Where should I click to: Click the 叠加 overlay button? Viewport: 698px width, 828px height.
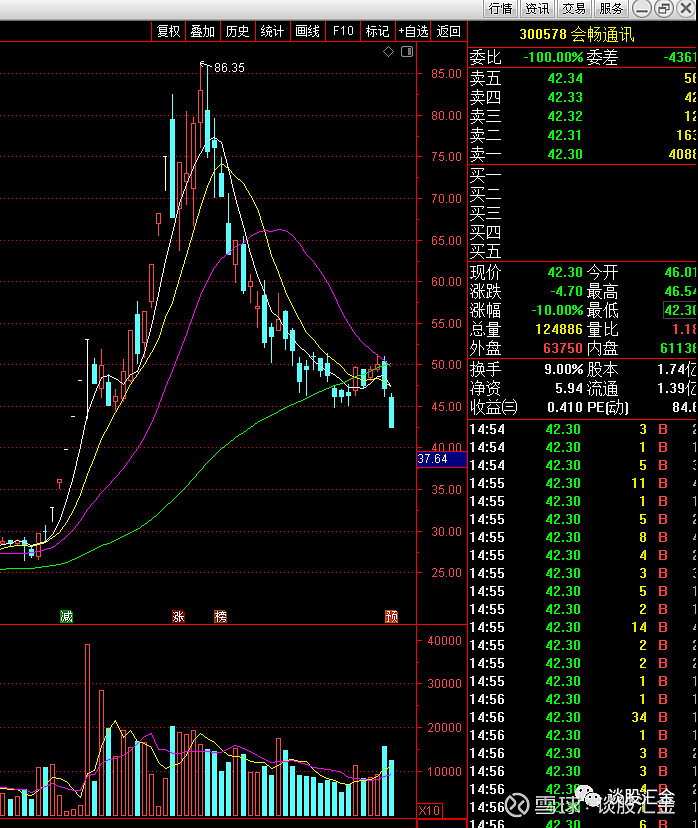203,31
